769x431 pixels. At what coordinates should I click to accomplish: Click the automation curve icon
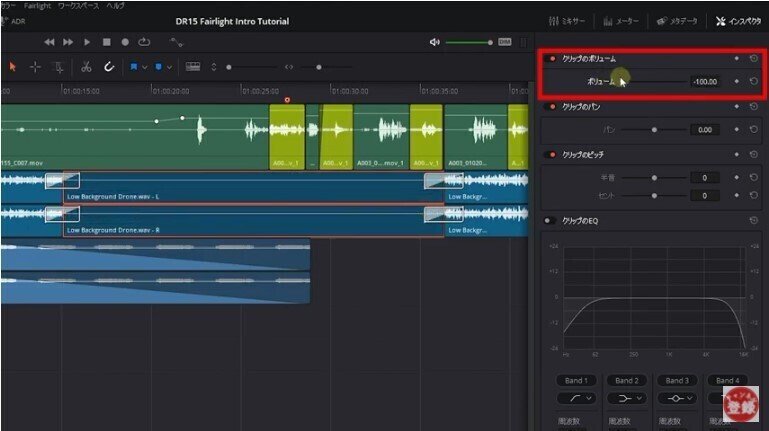click(x=176, y=42)
